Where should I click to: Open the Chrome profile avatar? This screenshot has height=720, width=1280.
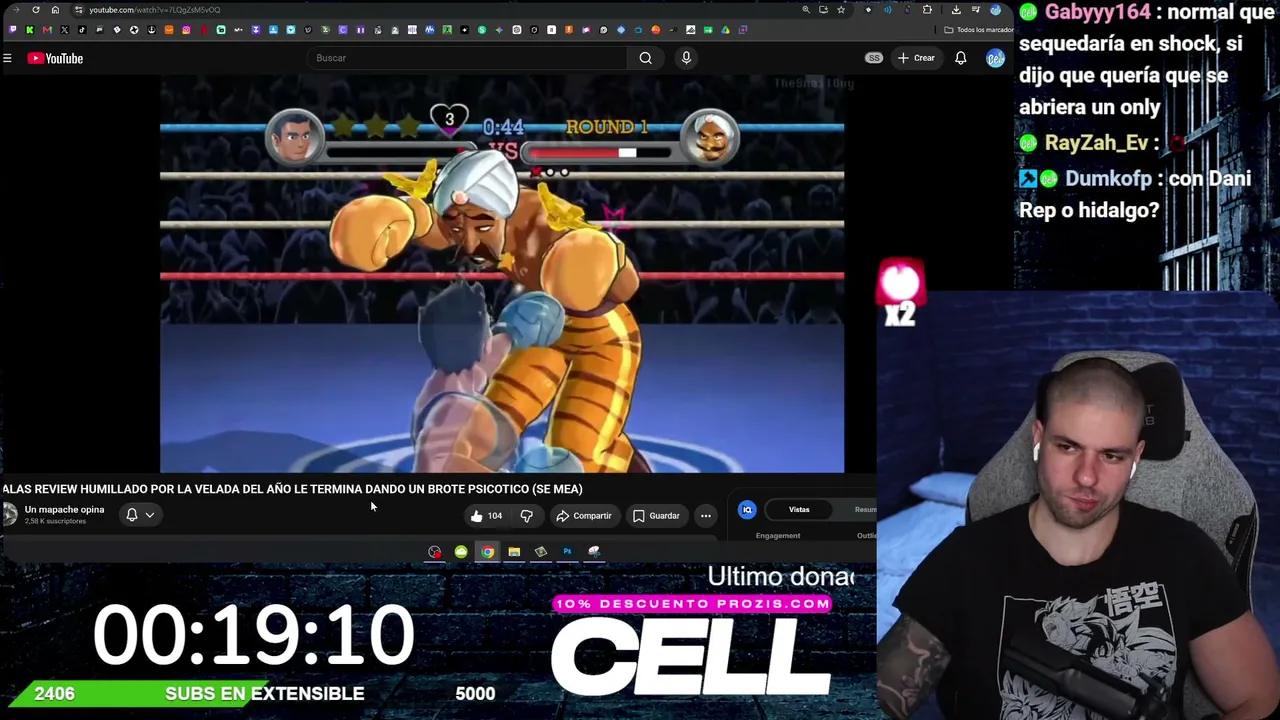point(995,10)
